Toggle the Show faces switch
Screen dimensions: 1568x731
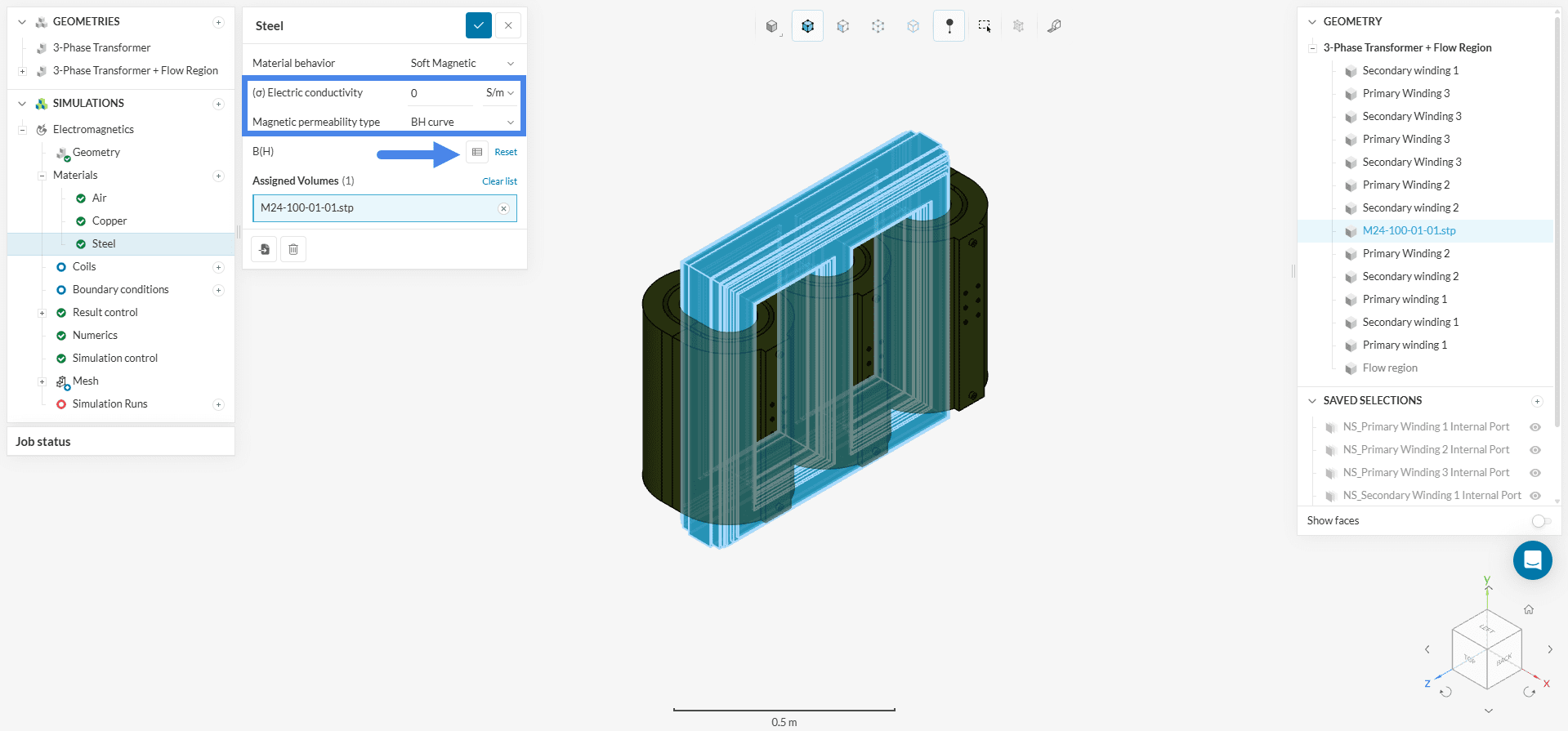click(x=1540, y=521)
